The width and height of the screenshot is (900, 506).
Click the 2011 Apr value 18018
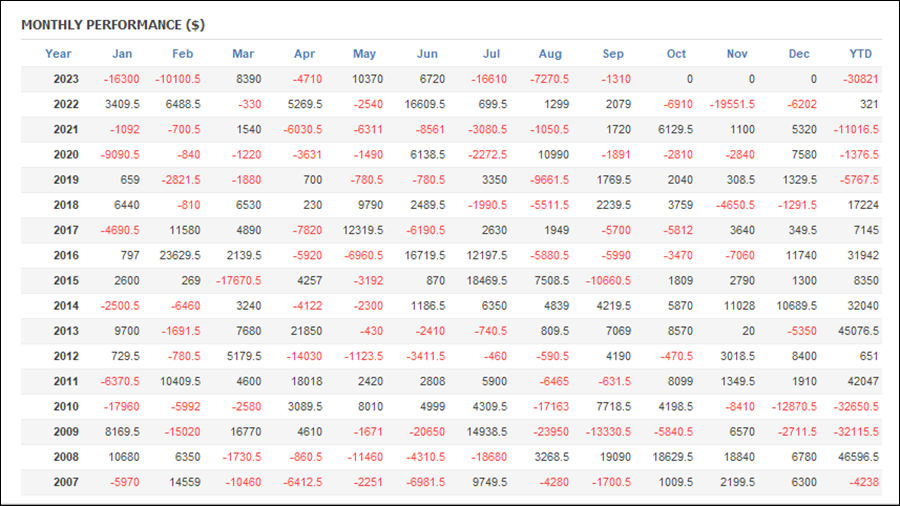[x=307, y=382]
